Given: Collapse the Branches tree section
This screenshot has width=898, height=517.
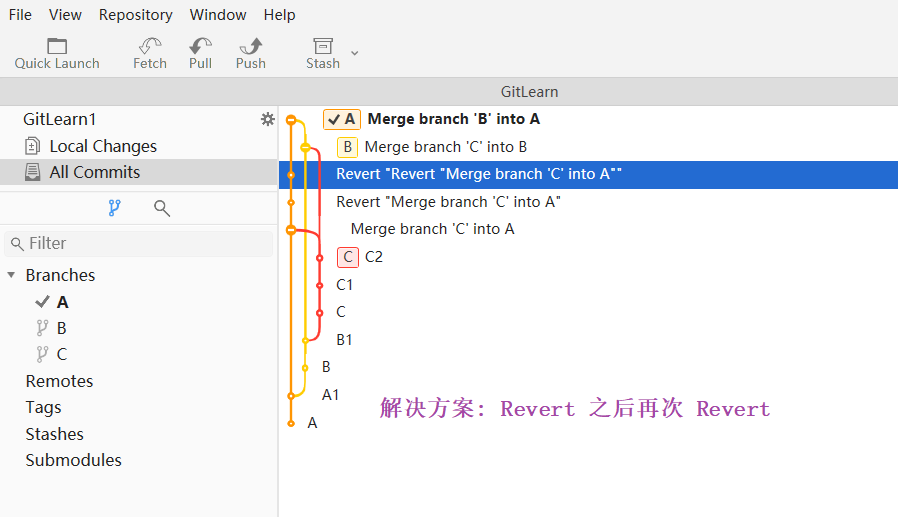Looking at the screenshot, I should click(x=12, y=275).
